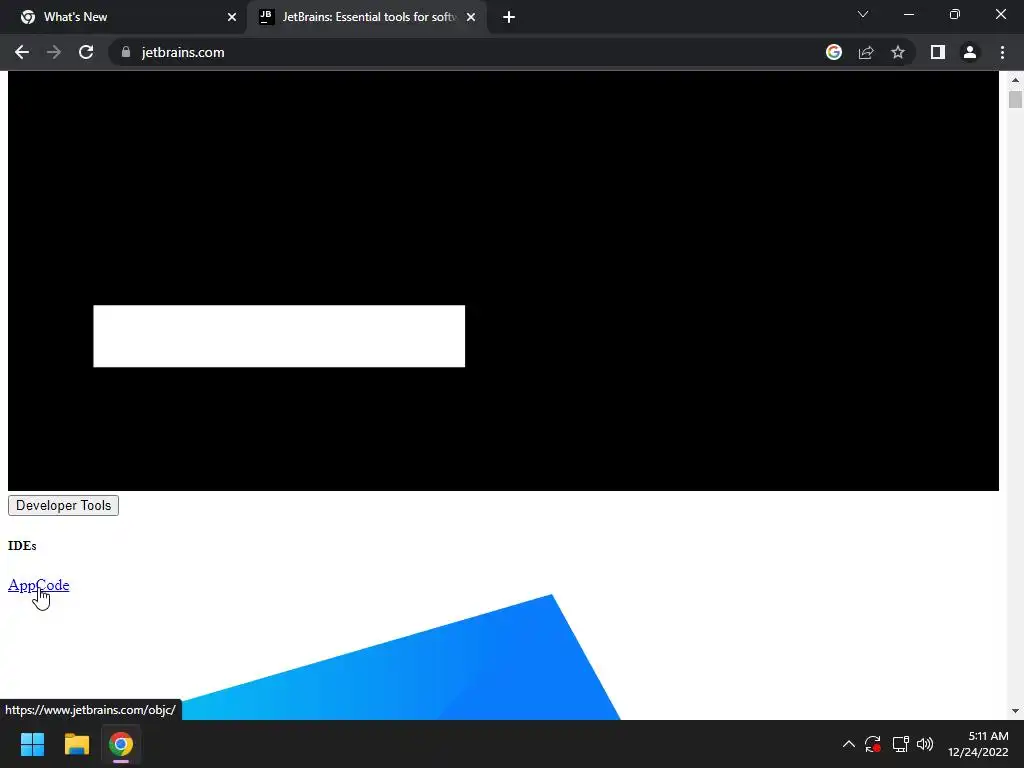This screenshot has height=768, width=1024.
Task: Click the Chrome taskbar icon
Action: pos(121,744)
